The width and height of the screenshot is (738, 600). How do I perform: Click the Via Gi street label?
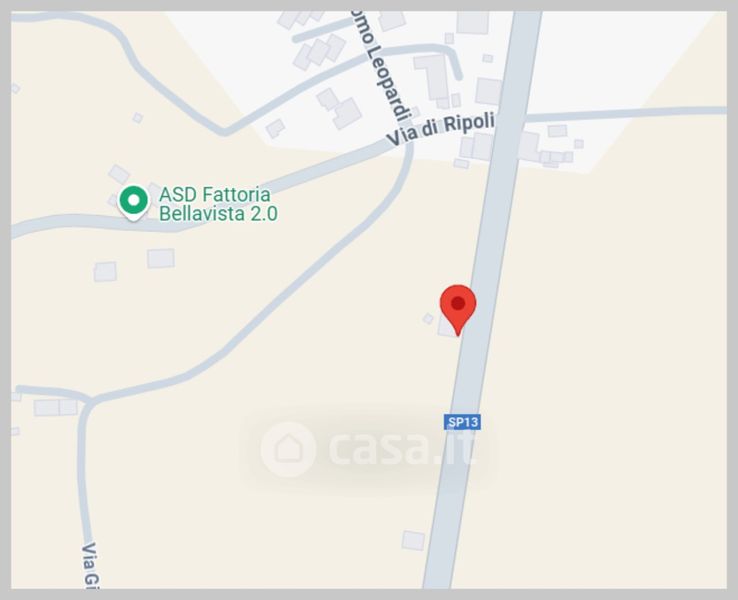(90, 565)
